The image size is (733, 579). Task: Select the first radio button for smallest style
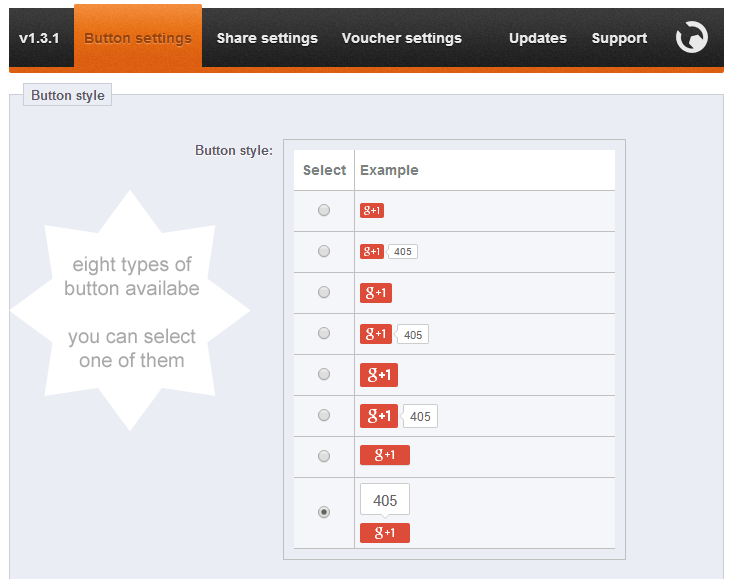(x=323, y=210)
